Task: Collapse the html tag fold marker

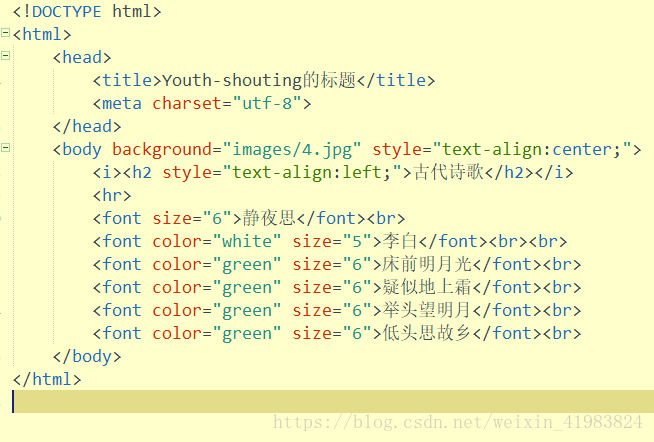Action: pos(5,33)
